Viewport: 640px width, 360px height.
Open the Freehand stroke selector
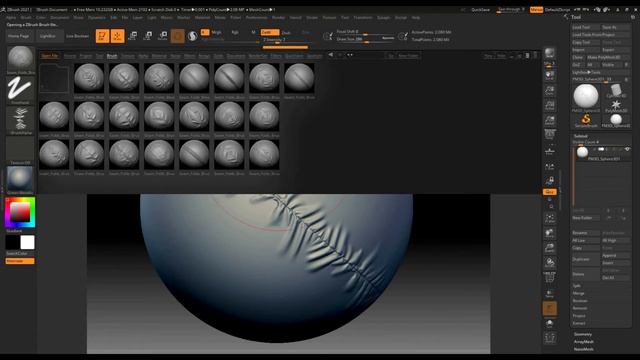pos(20,90)
